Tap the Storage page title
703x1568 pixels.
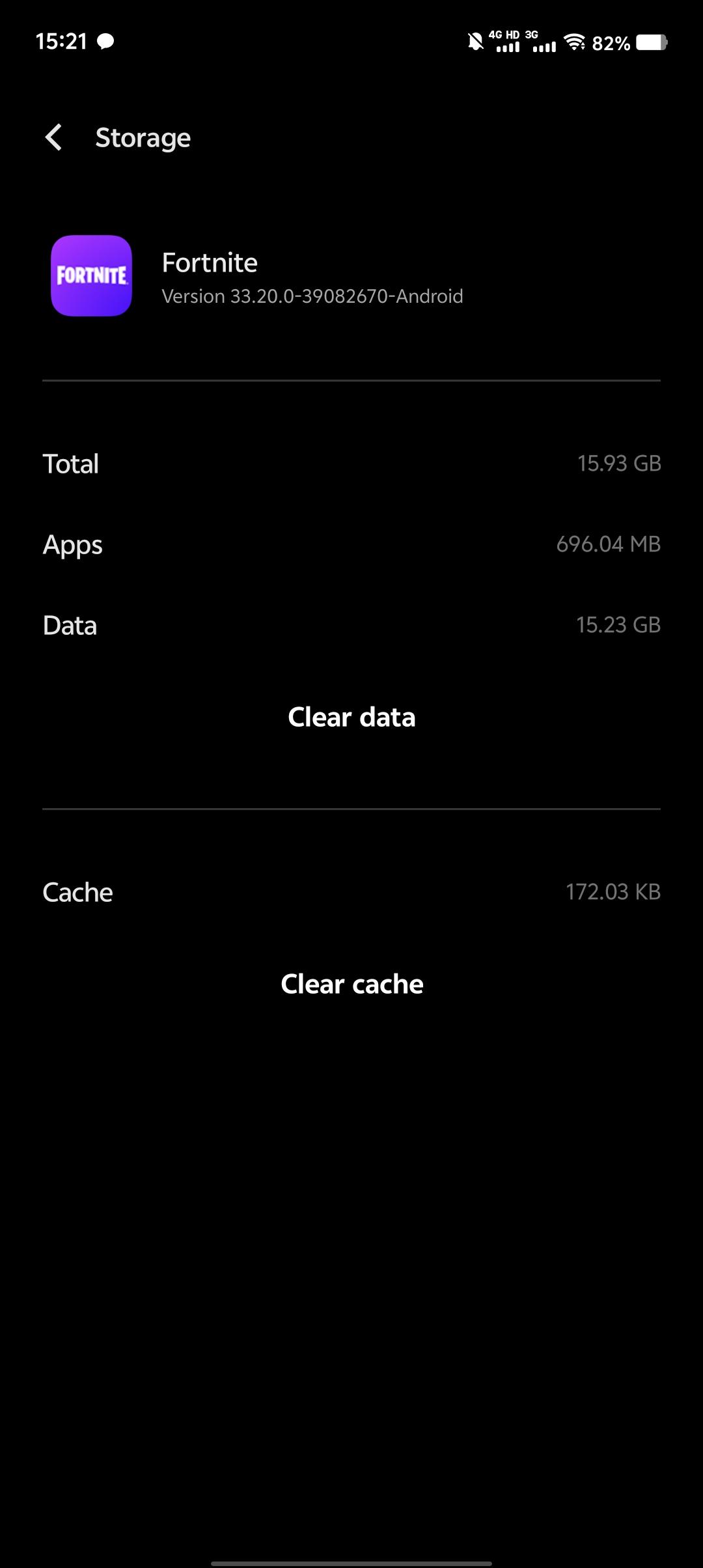click(143, 137)
